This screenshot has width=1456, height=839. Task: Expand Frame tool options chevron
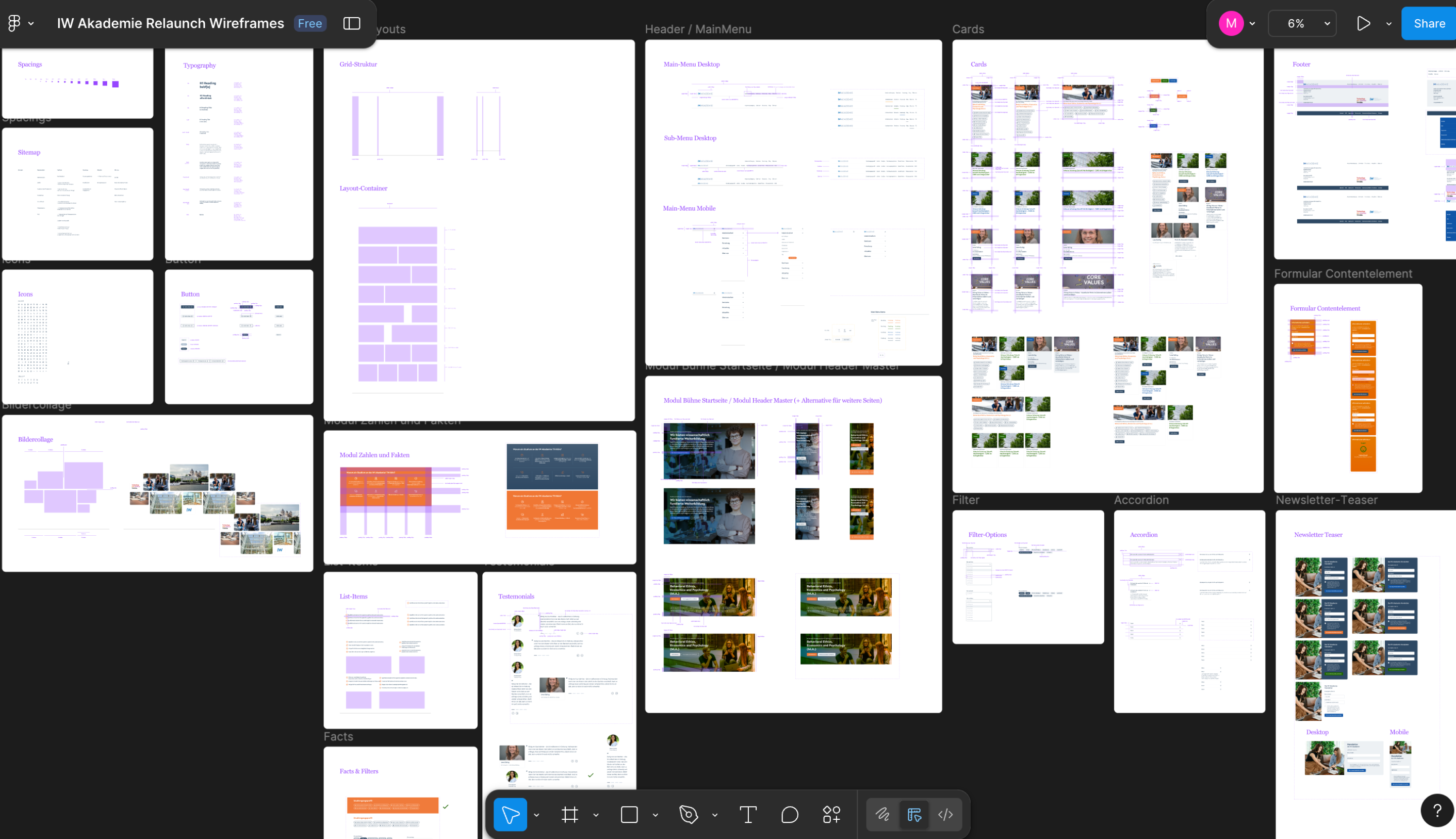(x=596, y=815)
